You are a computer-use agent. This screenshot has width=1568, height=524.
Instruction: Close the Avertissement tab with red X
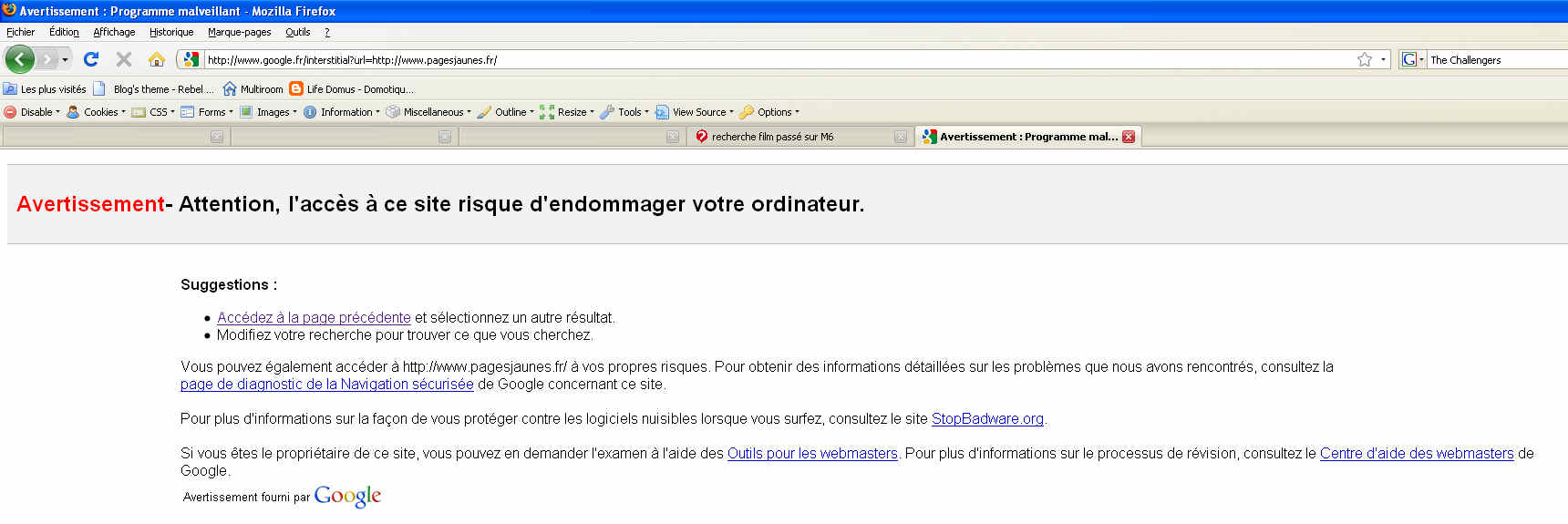pos(1129,137)
